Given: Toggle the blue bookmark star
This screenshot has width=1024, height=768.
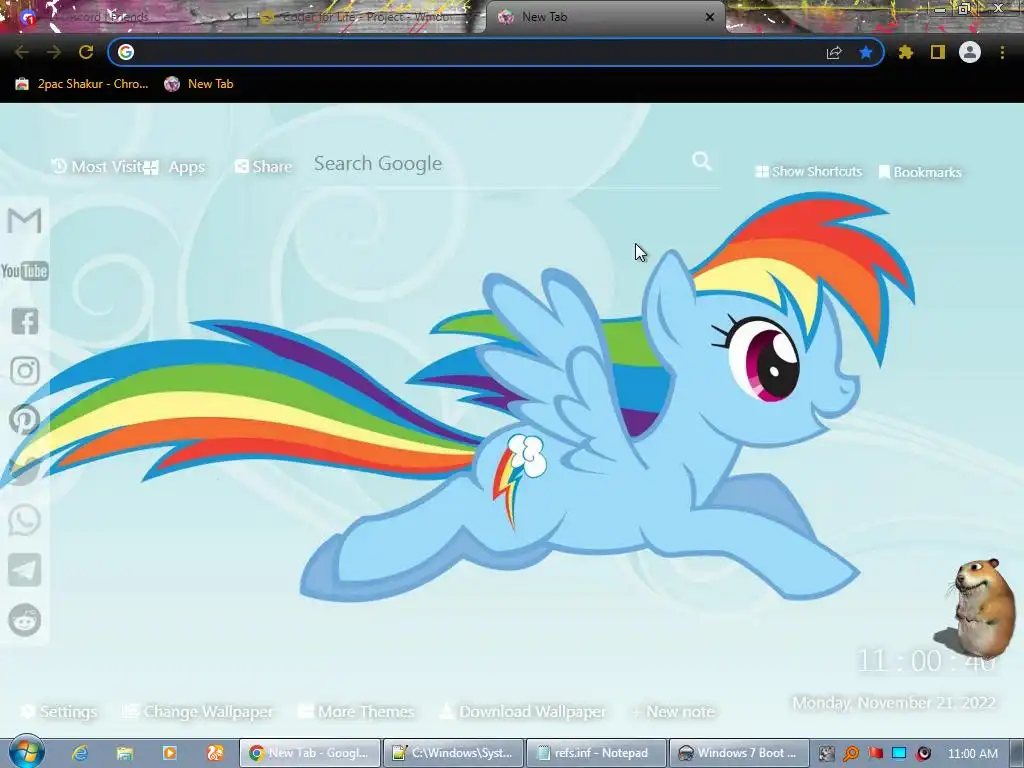Looking at the screenshot, I should 866,52.
